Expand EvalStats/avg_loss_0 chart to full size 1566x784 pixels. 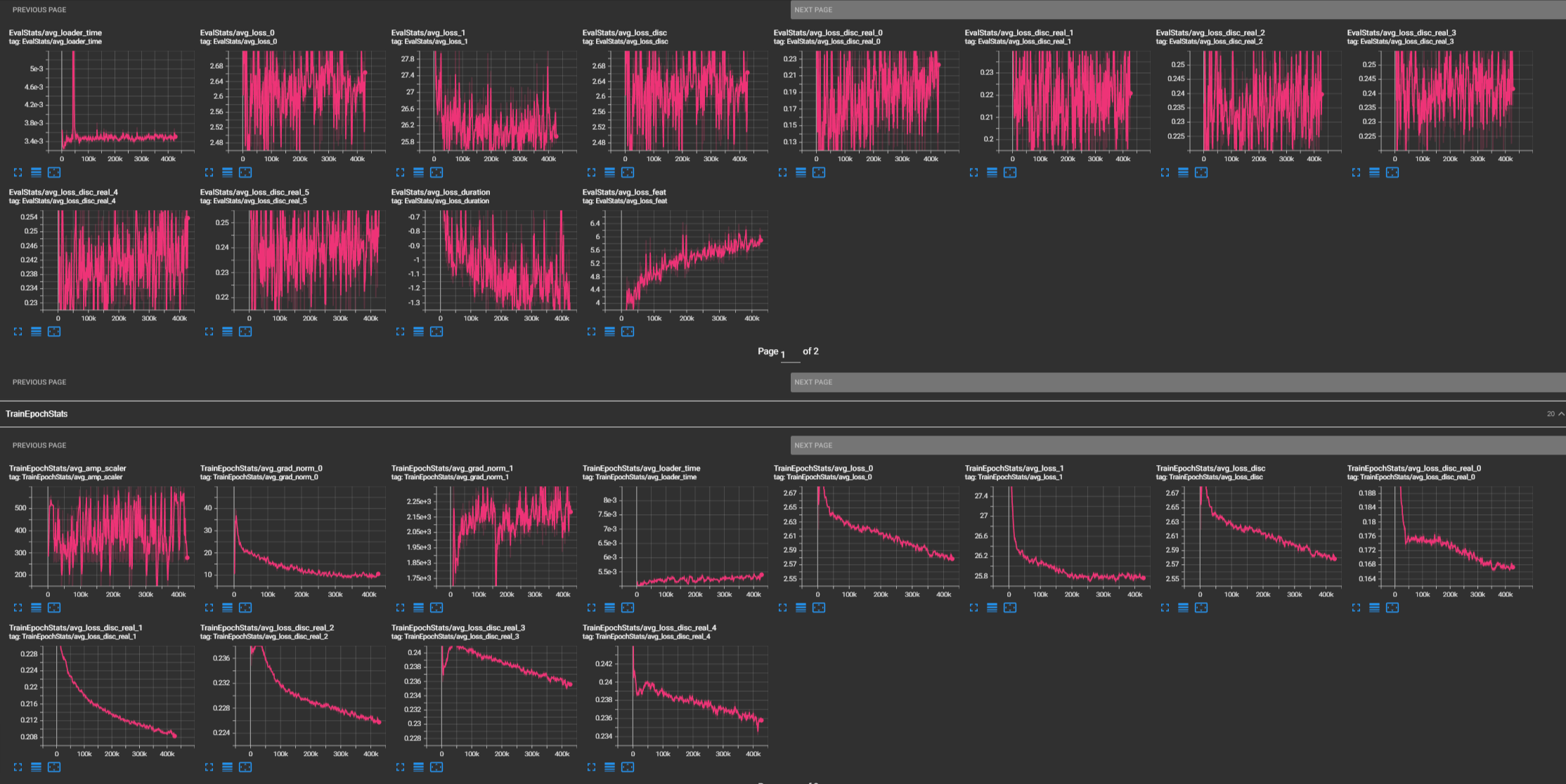point(209,172)
